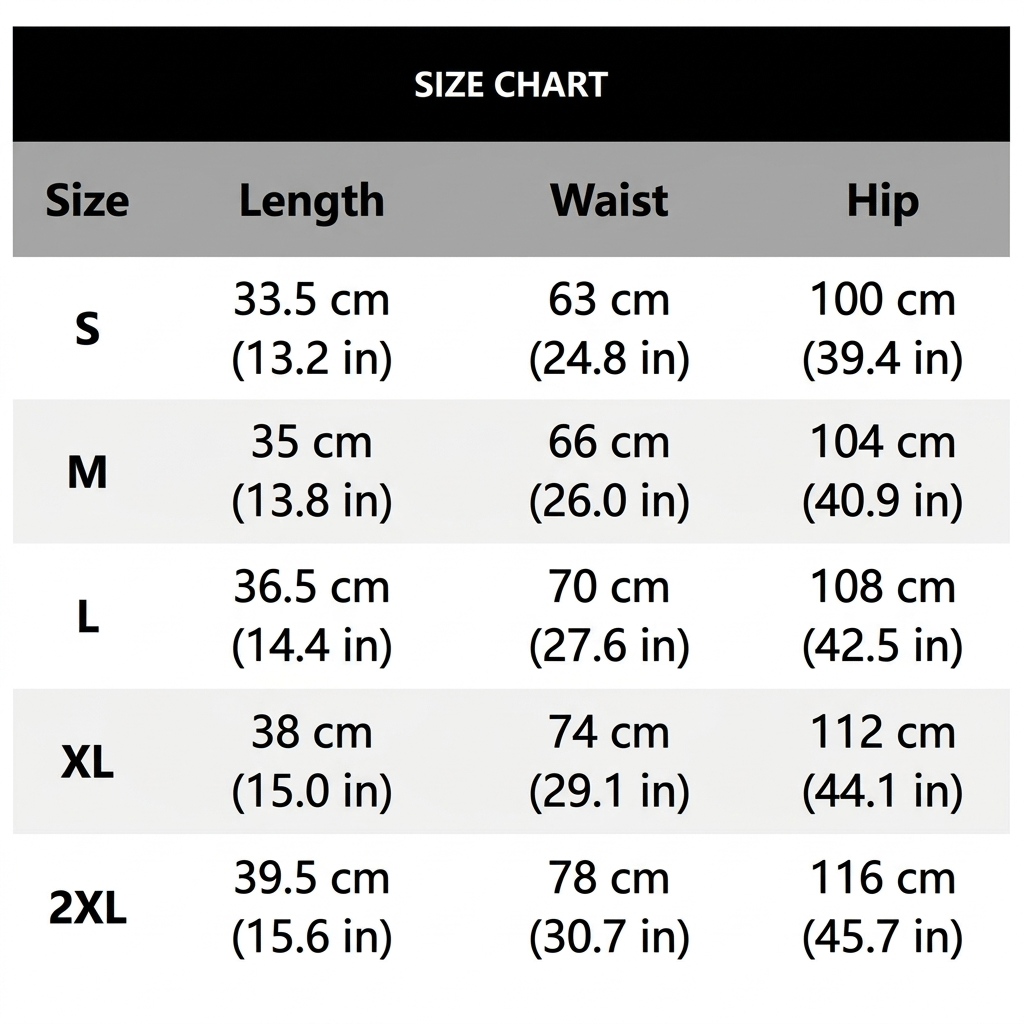Click the 2XL size row label
Screen dimensions: 1024x1024
click(x=88, y=907)
